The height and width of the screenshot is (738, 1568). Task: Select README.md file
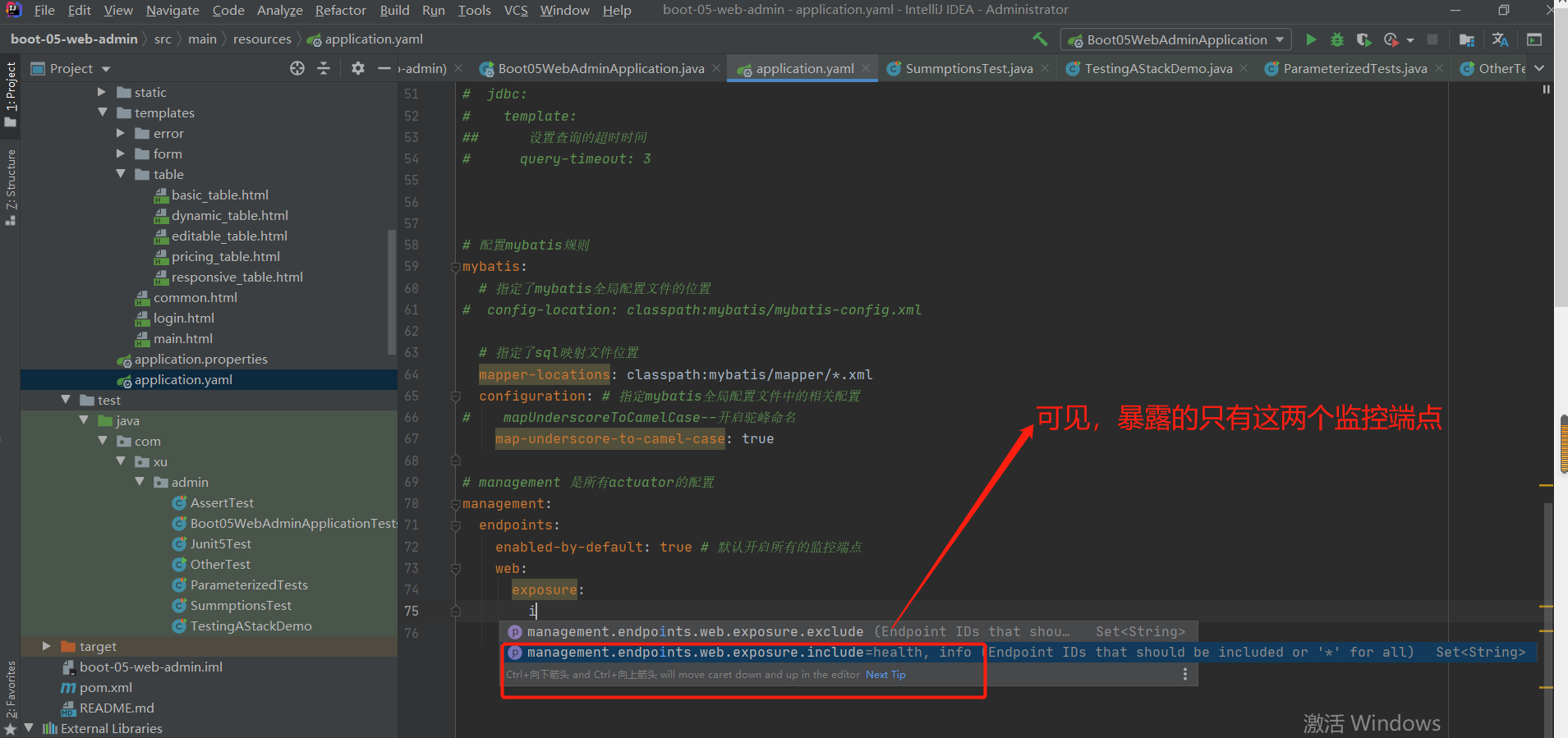pyautogui.click(x=116, y=708)
